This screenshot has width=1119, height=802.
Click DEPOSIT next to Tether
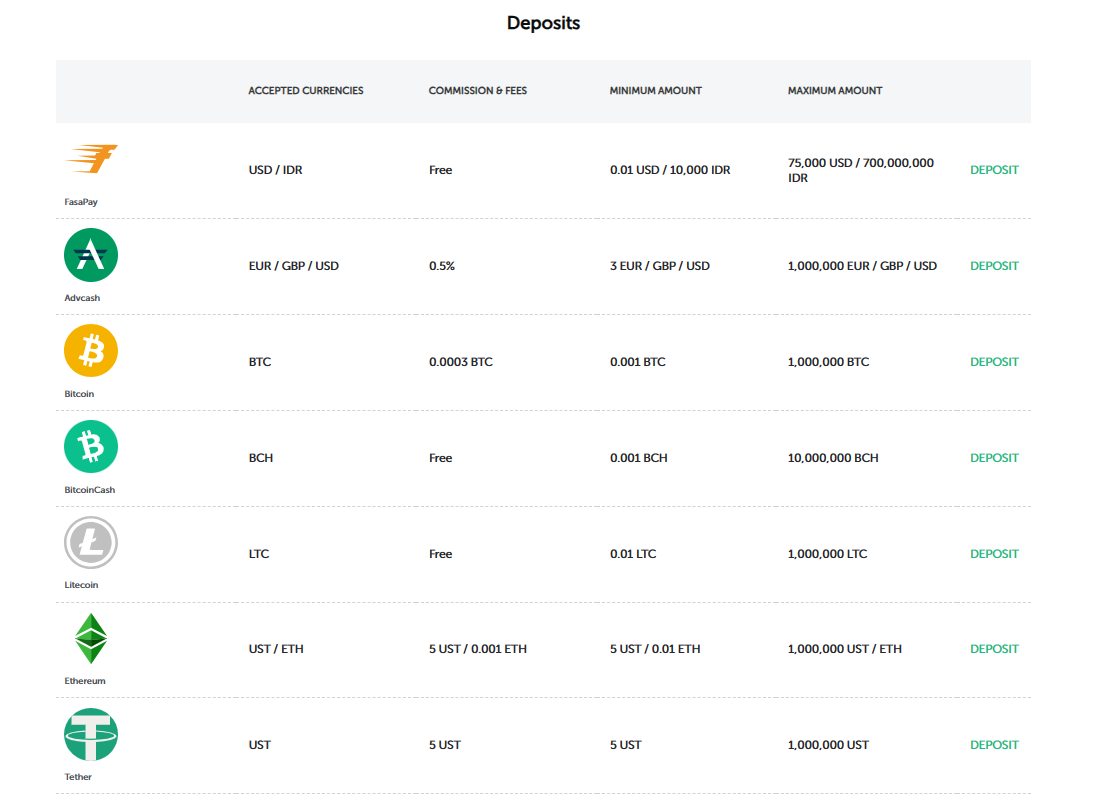tap(994, 745)
